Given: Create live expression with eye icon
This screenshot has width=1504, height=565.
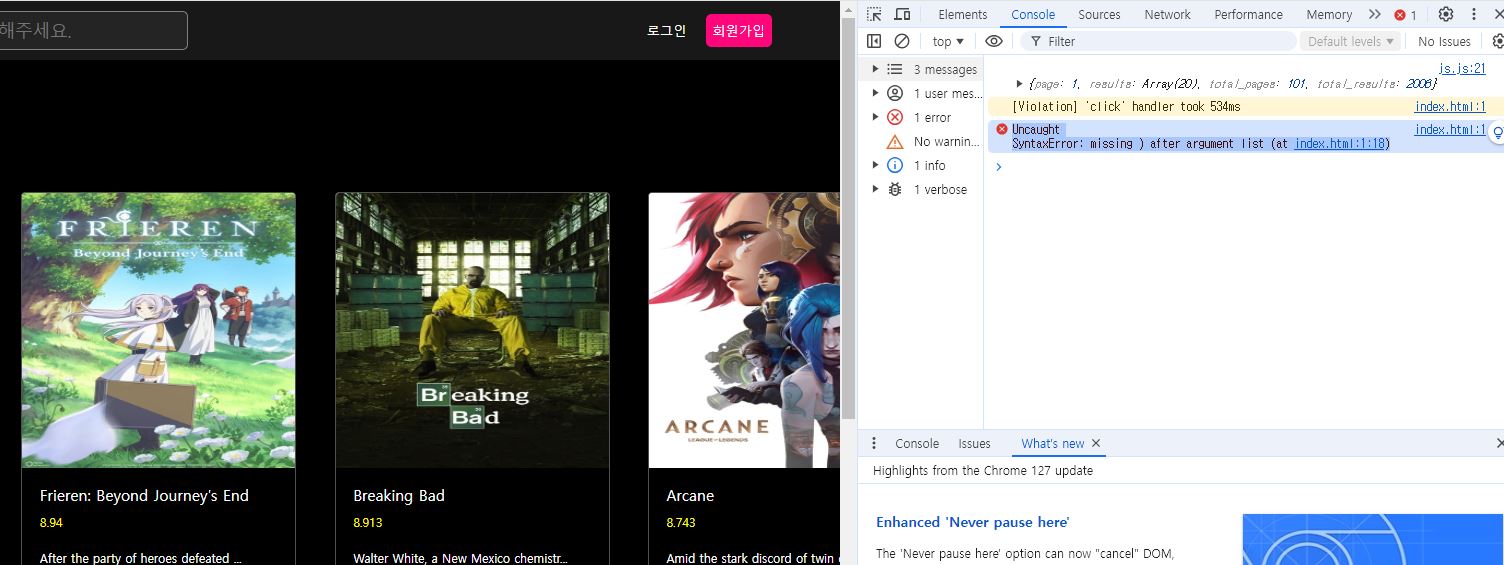Looking at the screenshot, I should click(994, 41).
